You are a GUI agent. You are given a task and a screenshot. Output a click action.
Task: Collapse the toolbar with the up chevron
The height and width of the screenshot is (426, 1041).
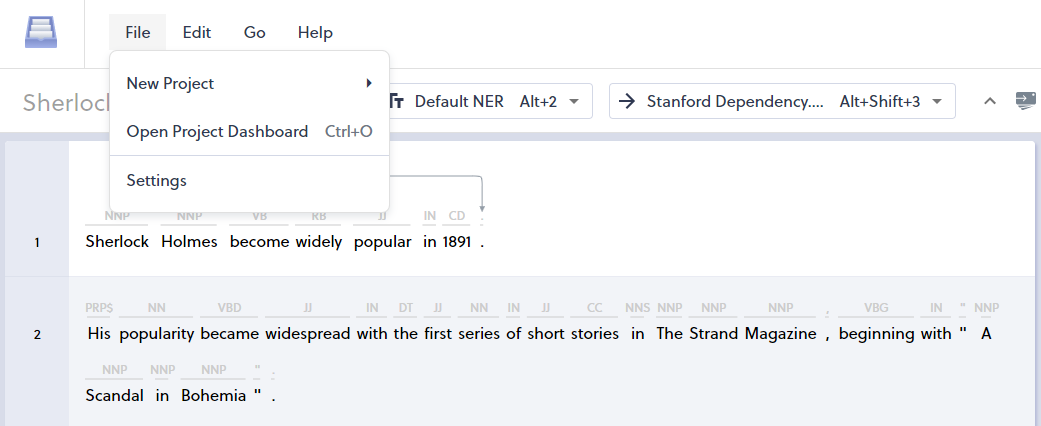coord(990,101)
